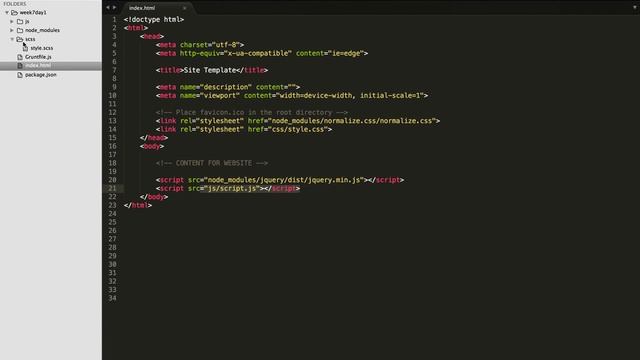Go to next tab with right arrow
Viewport: 640px width, 360px height.
(114, 7)
